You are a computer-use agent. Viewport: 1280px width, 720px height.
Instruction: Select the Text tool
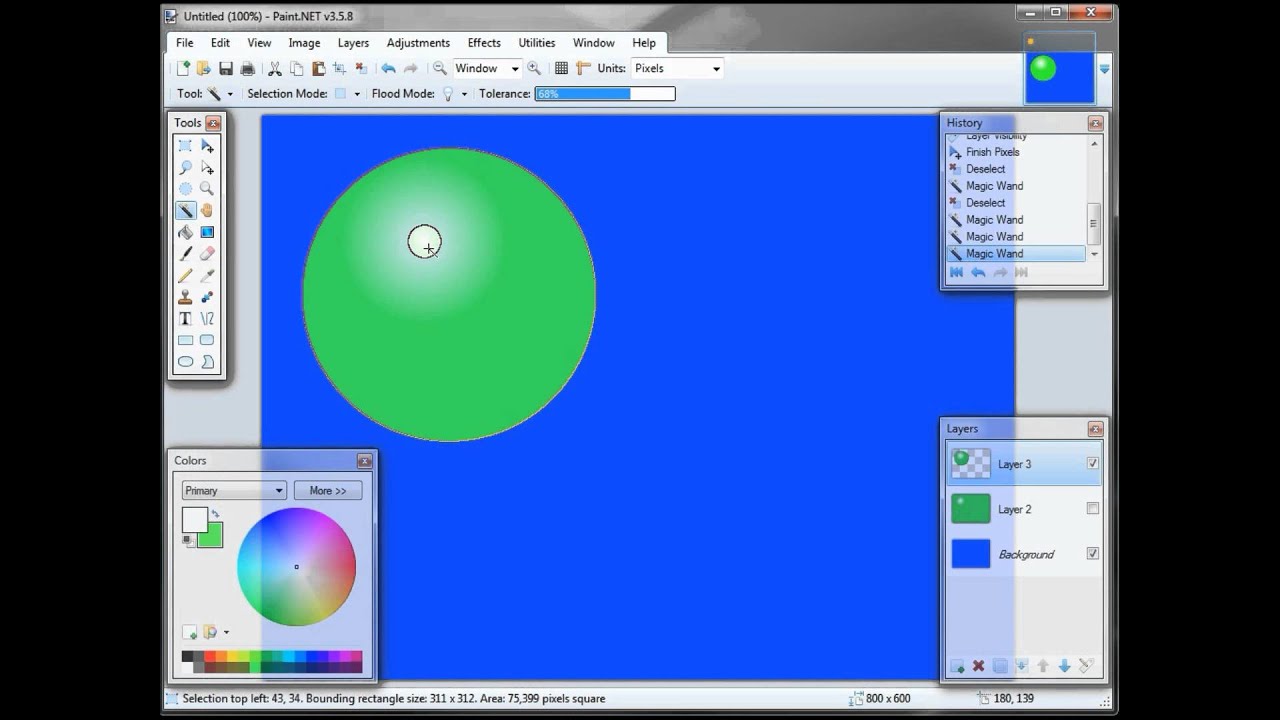[185, 319]
